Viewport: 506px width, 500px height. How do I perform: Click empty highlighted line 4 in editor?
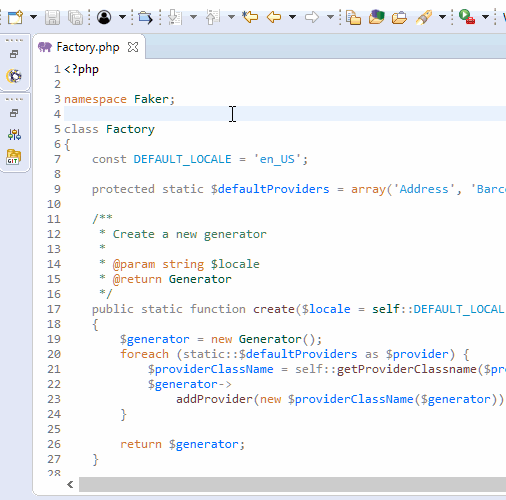coord(285,114)
